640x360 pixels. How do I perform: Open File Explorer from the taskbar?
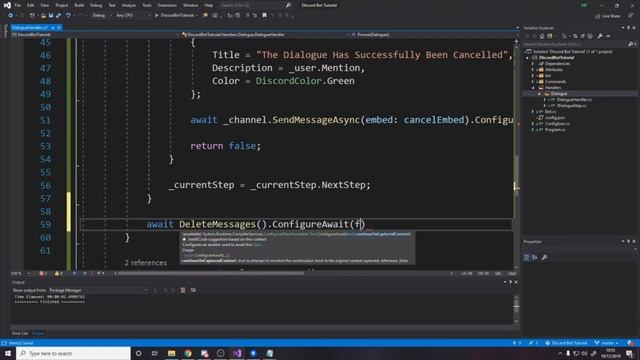coord(171,353)
